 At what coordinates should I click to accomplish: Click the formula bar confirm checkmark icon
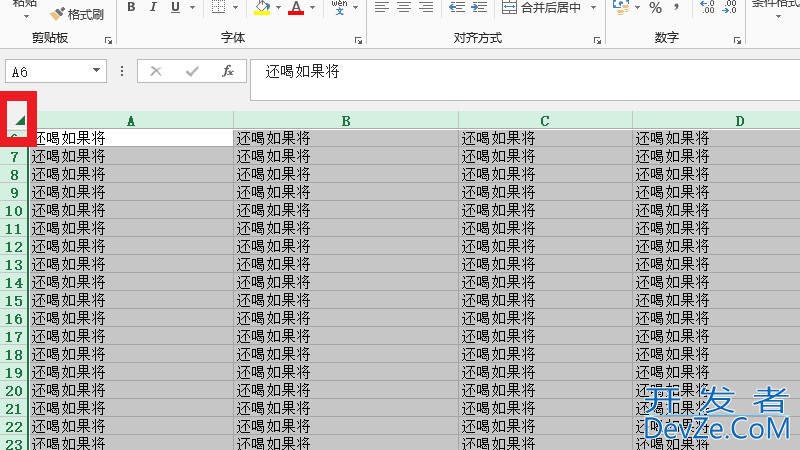pos(192,71)
